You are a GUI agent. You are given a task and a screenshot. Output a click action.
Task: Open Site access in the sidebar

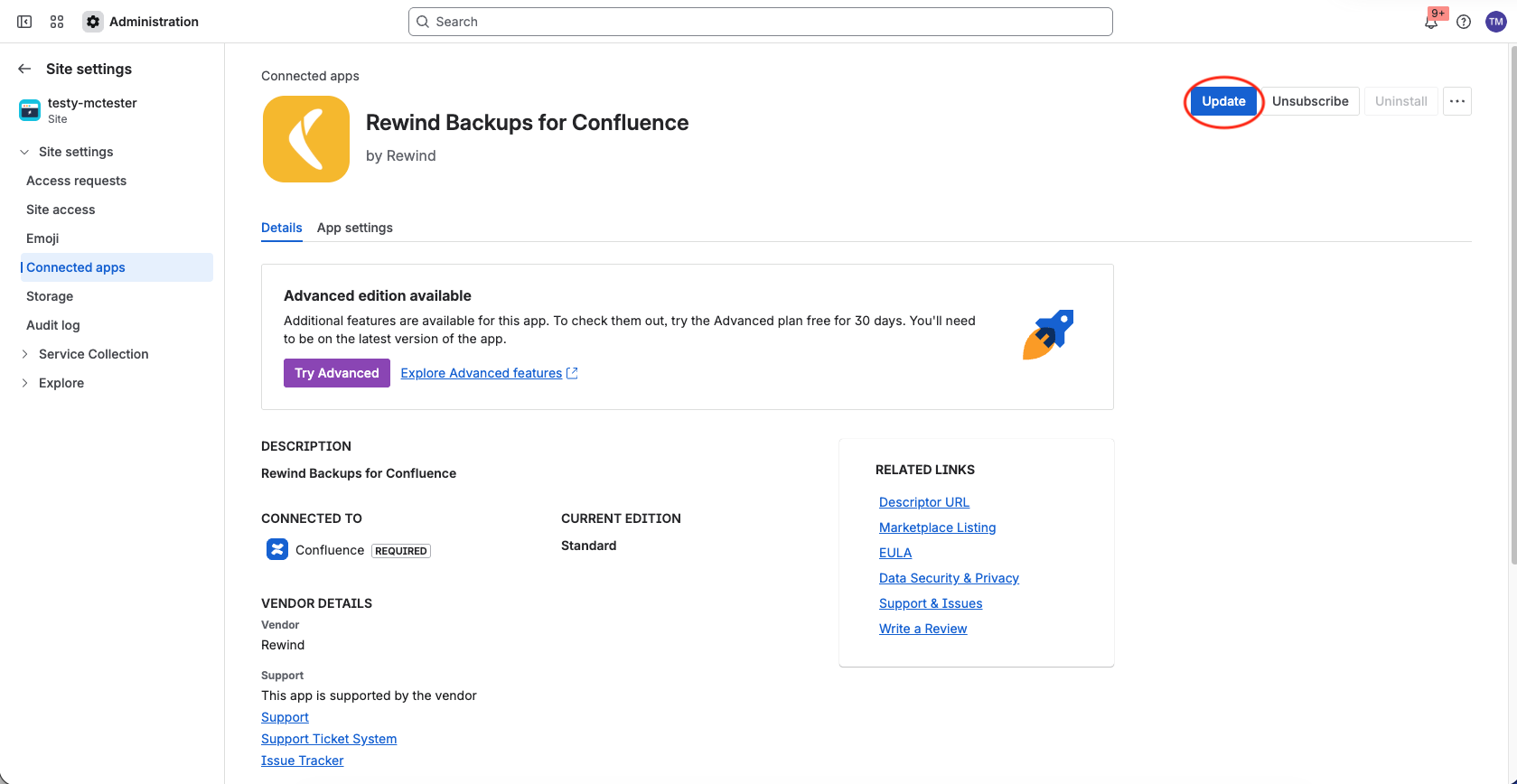tap(61, 210)
